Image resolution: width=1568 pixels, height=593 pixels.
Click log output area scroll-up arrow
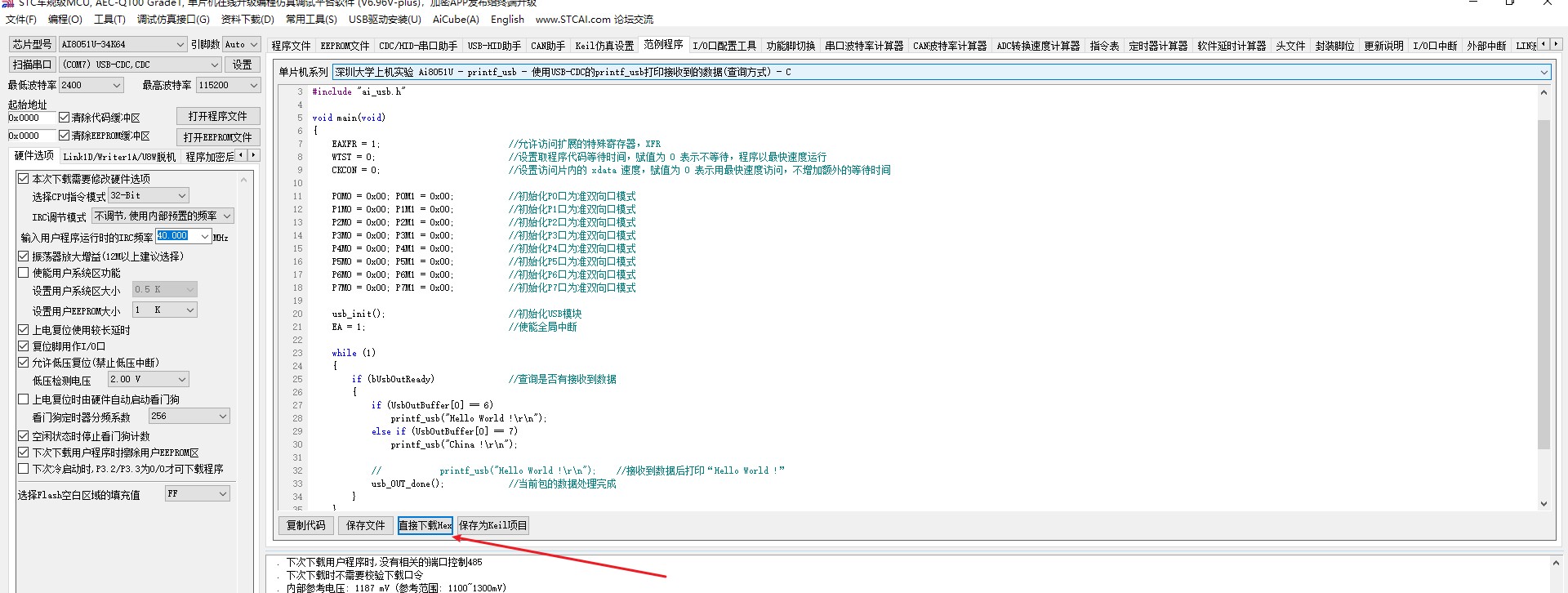[x=1555, y=563]
